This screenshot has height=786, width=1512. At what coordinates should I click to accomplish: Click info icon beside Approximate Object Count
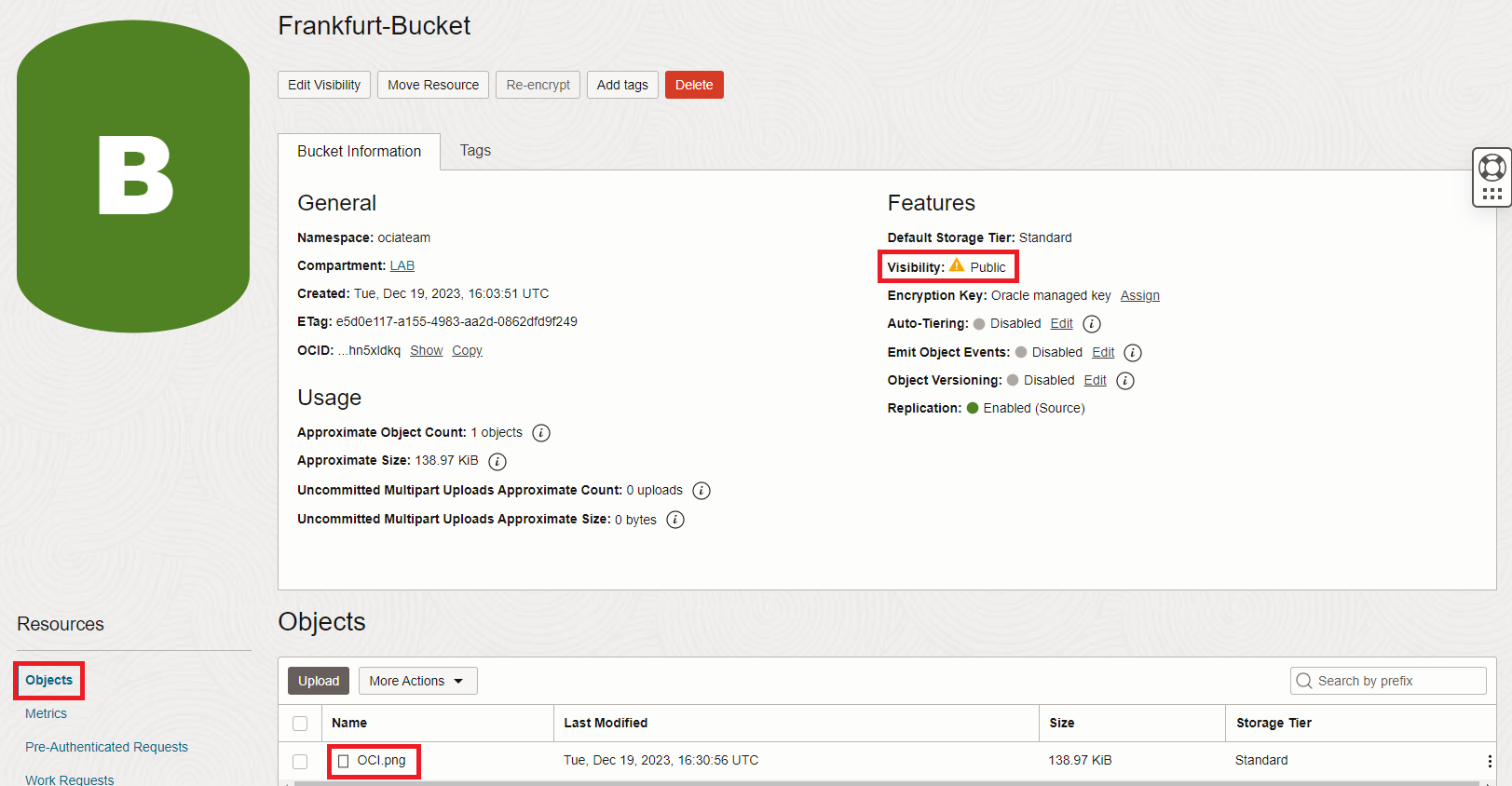(541, 433)
